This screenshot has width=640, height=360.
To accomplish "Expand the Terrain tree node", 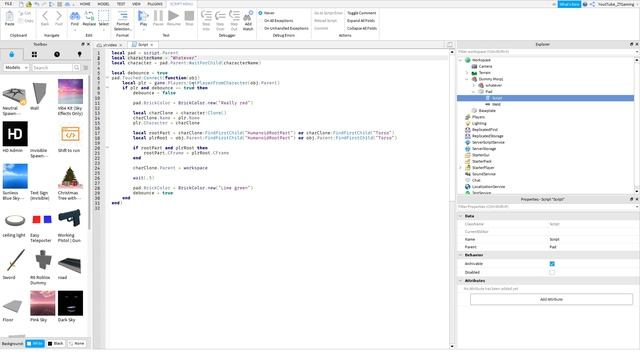I will point(467,73).
